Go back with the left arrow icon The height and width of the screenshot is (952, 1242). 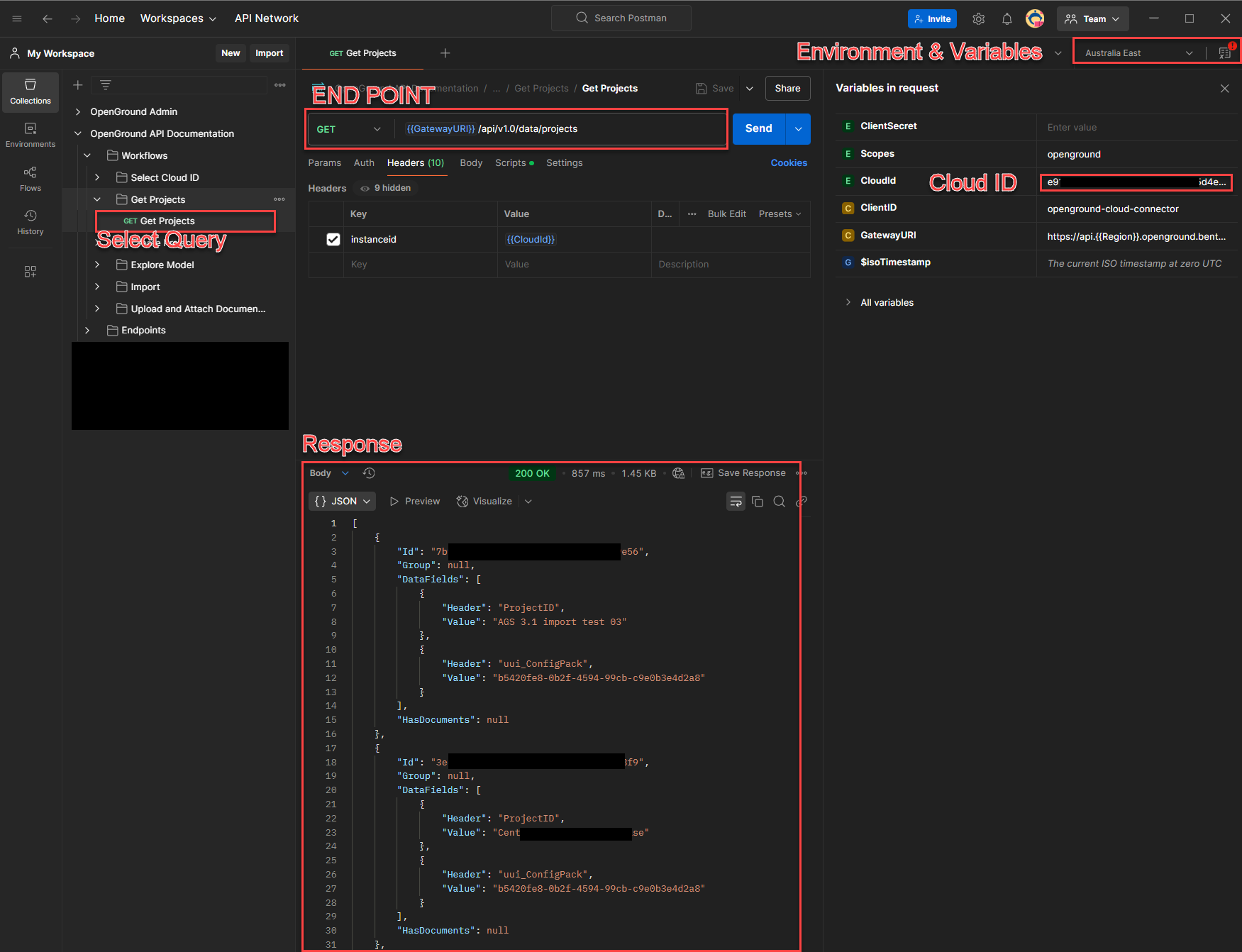(48, 18)
